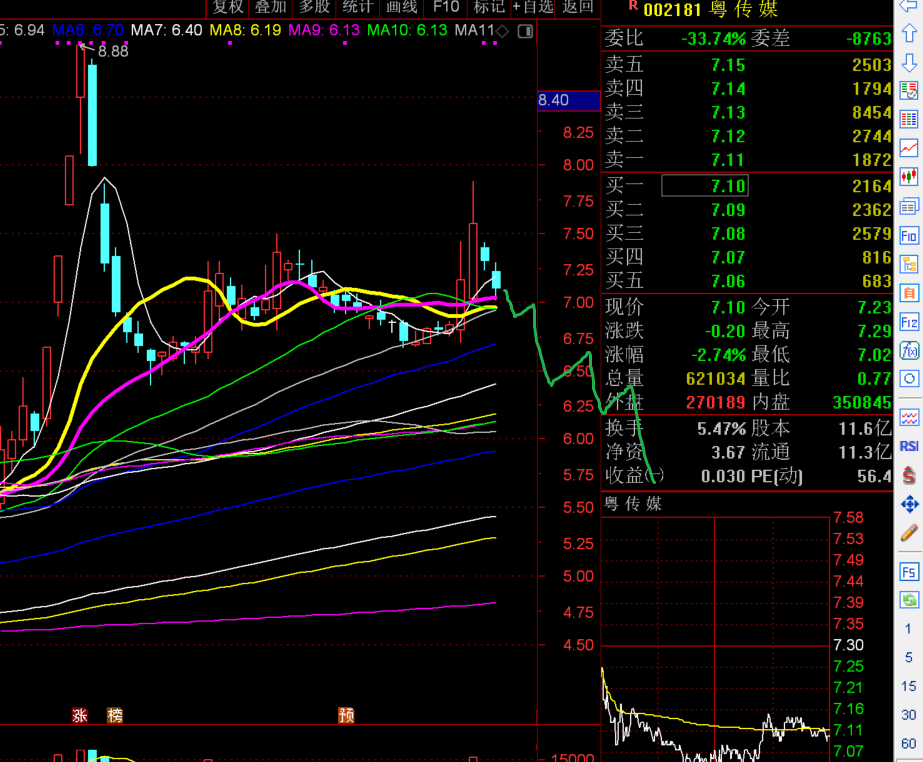Viewport: 923px width, 762px height.
Task: Click the 换手 value 5.47%
Action: coord(722,428)
